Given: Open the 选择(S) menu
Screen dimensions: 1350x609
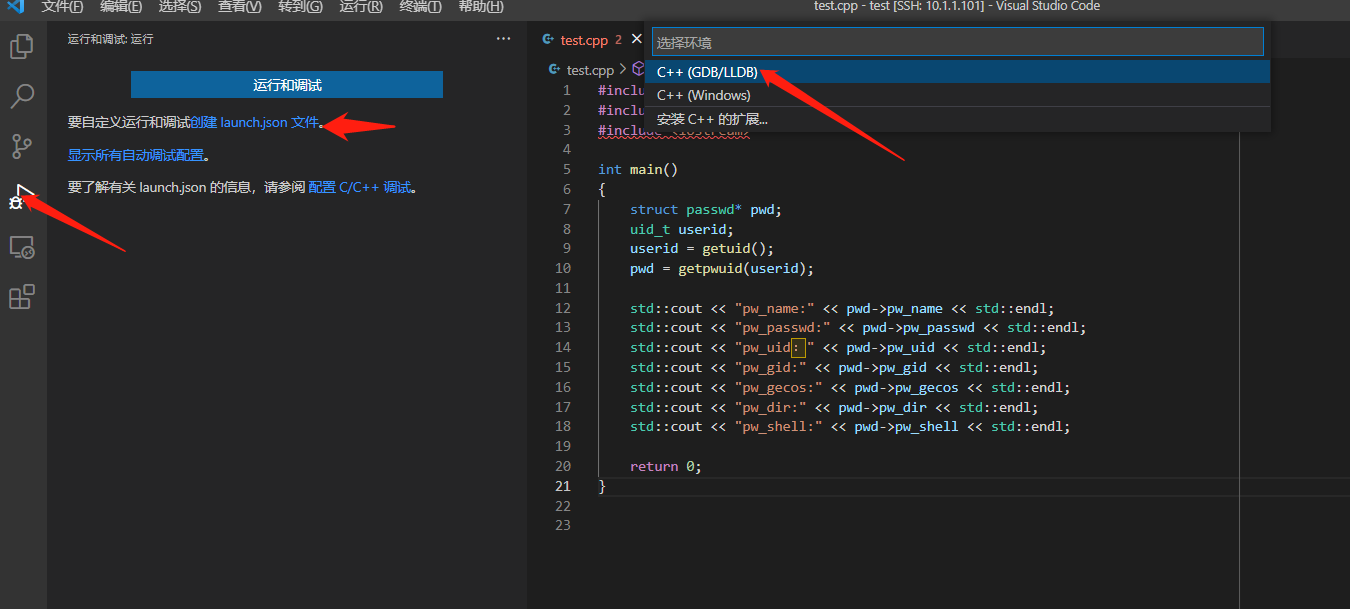Looking at the screenshot, I should click(x=180, y=7).
